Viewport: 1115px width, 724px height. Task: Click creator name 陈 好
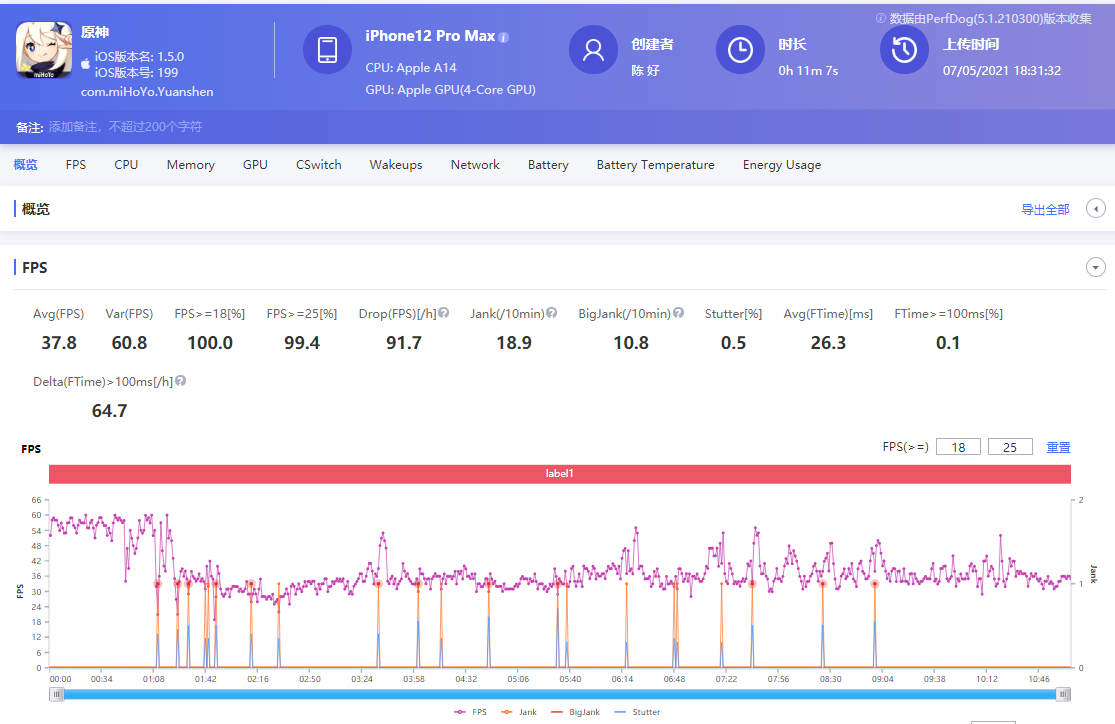[646, 70]
